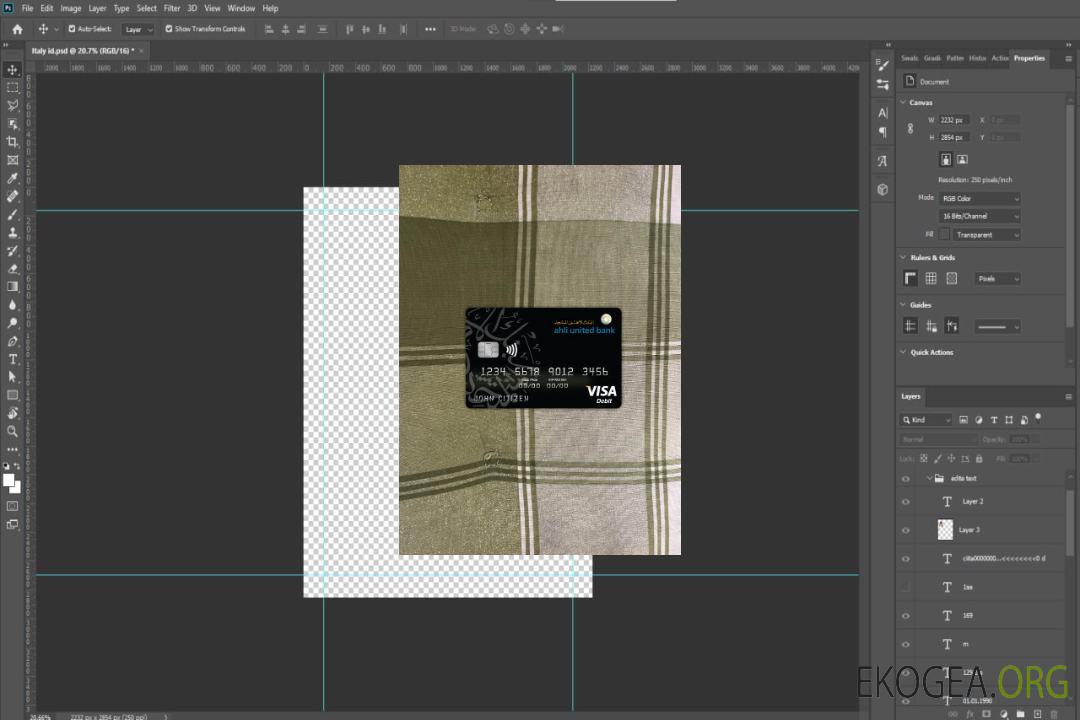Open the Image menu
1080x720 pixels.
tap(71, 8)
